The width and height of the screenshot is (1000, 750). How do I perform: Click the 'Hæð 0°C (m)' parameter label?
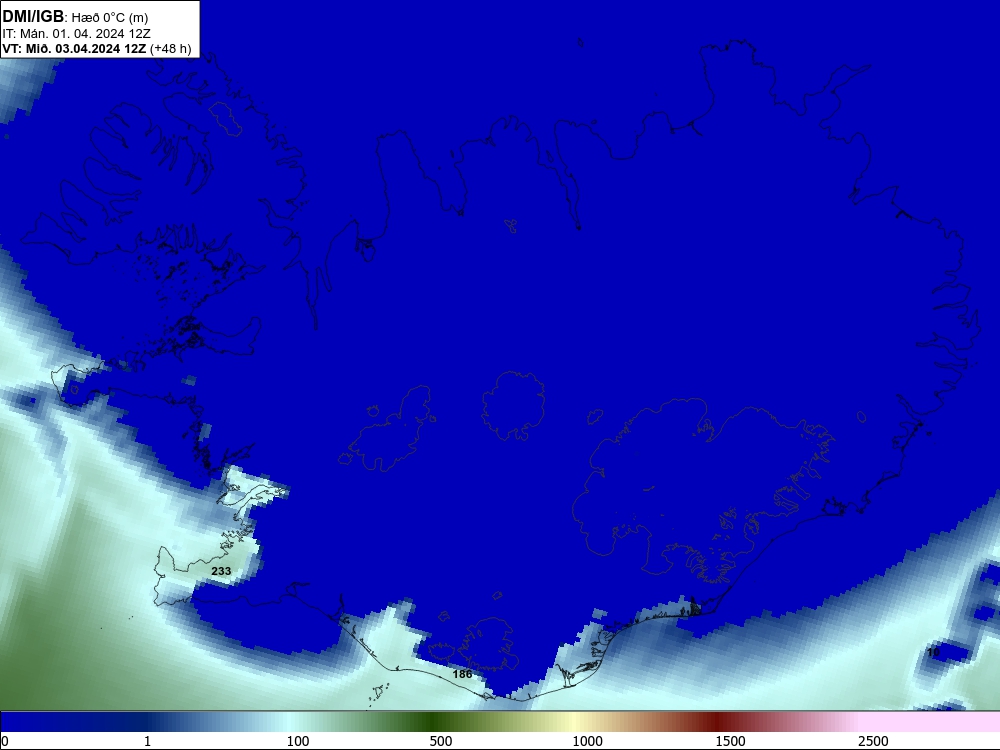[110, 17]
